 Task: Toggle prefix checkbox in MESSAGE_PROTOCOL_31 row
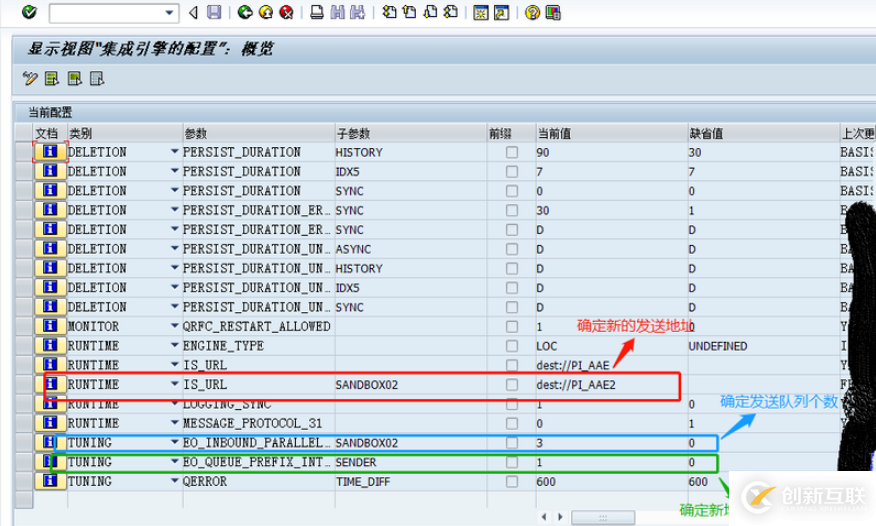click(512, 423)
